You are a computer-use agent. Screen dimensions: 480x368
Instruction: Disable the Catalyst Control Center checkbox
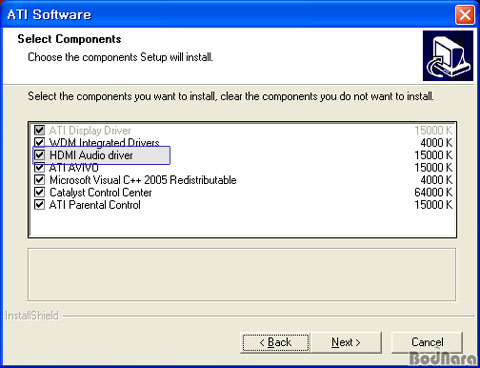pyautogui.click(x=39, y=192)
